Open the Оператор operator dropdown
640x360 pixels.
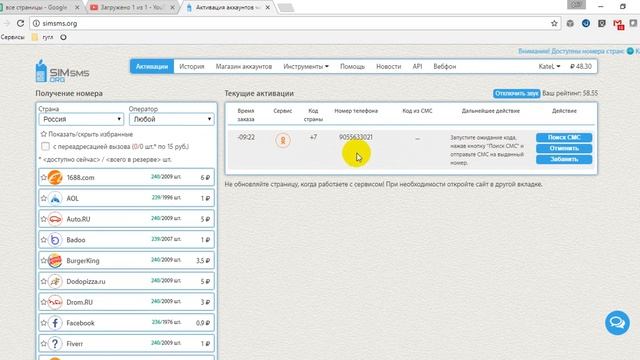tap(171, 119)
